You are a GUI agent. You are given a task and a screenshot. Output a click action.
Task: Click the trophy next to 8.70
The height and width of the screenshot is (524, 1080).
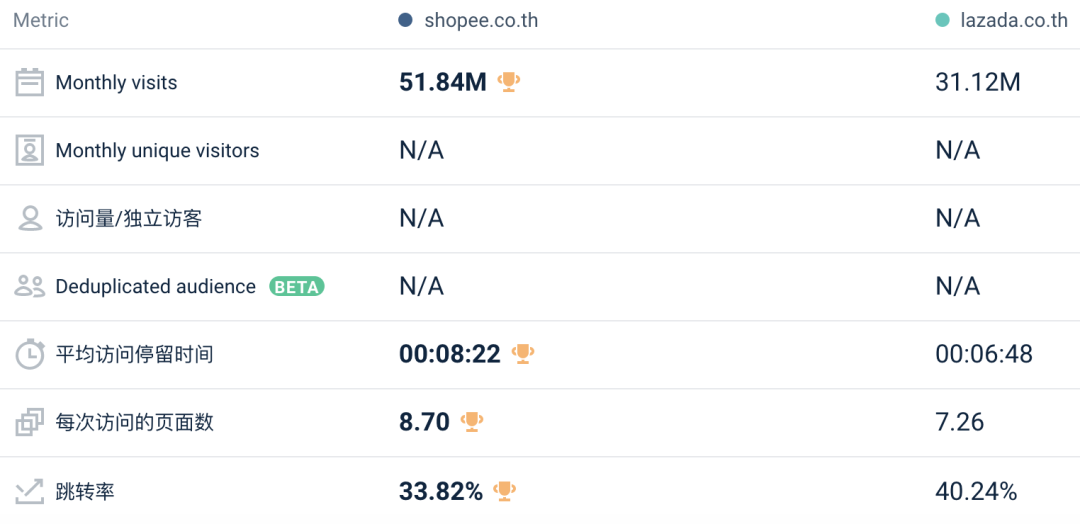pos(472,421)
